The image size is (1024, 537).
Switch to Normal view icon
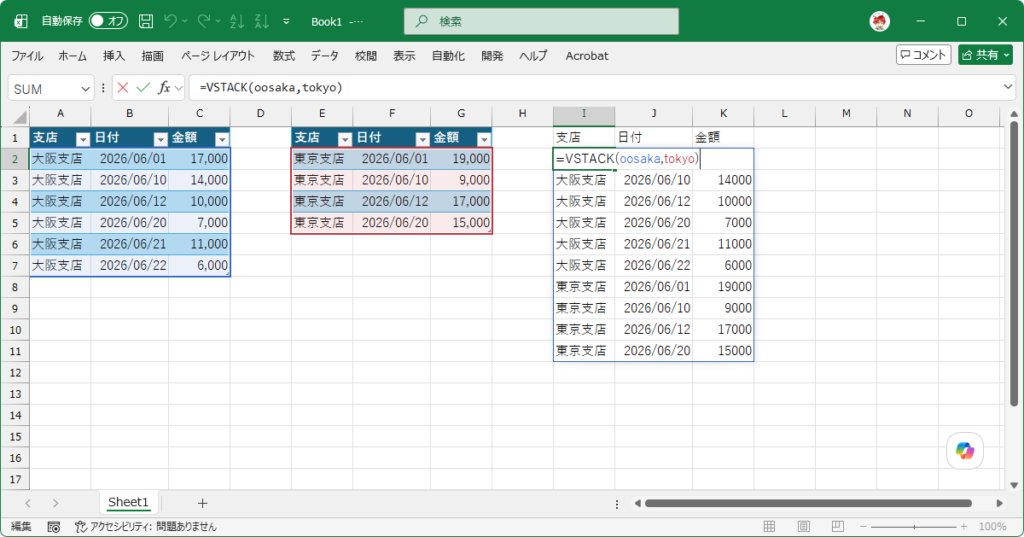(x=770, y=527)
